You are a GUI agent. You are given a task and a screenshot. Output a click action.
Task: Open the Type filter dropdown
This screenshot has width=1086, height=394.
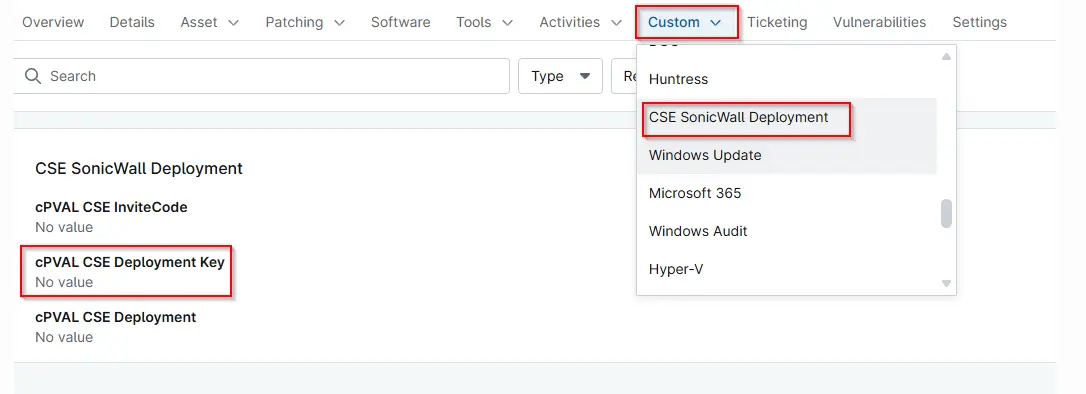[560, 76]
